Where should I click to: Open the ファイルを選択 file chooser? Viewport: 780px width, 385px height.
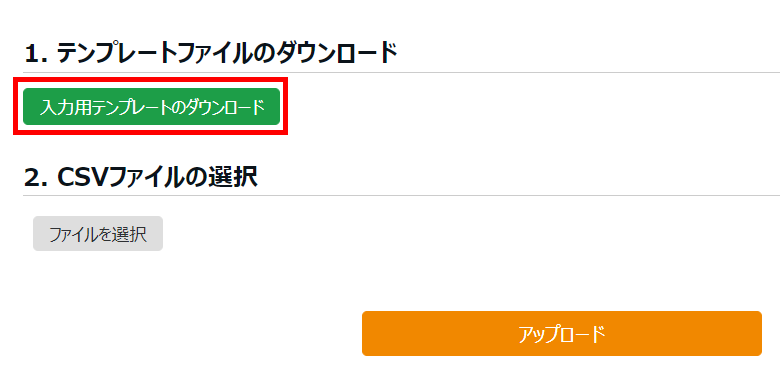[x=98, y=234]
